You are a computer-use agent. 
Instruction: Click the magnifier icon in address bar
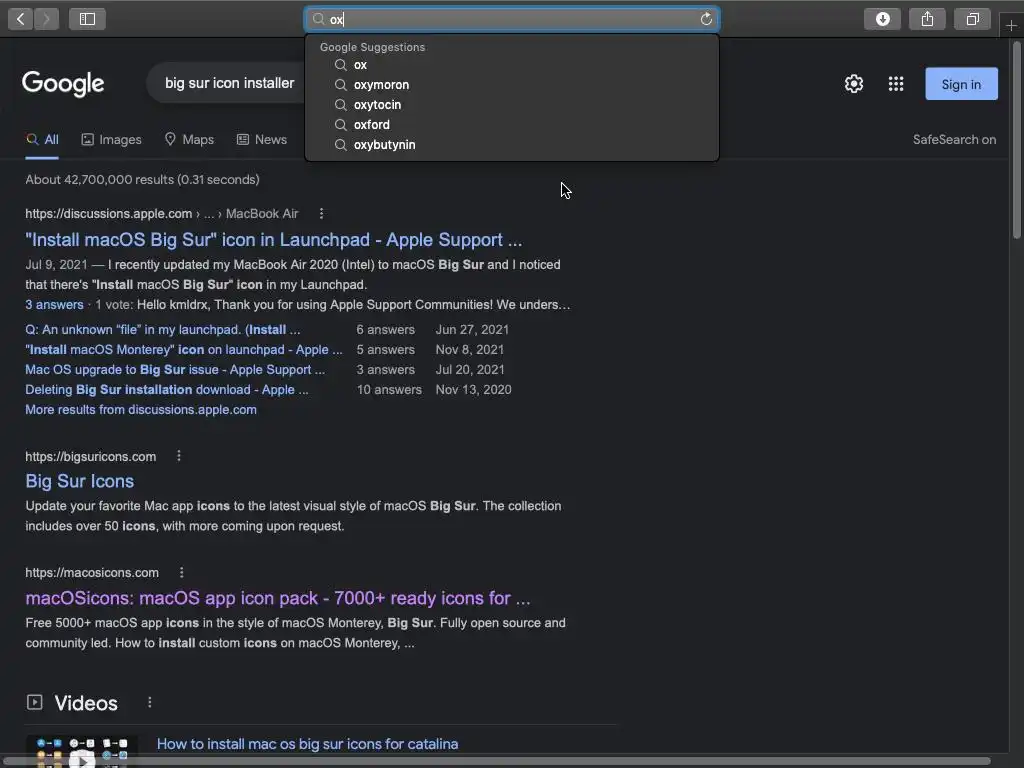(x=318, y=19)
